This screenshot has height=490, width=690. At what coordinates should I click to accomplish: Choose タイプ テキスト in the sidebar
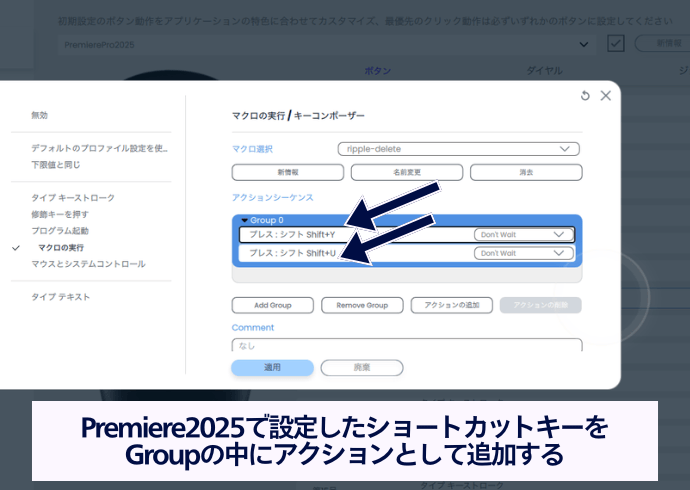point(61,297)
